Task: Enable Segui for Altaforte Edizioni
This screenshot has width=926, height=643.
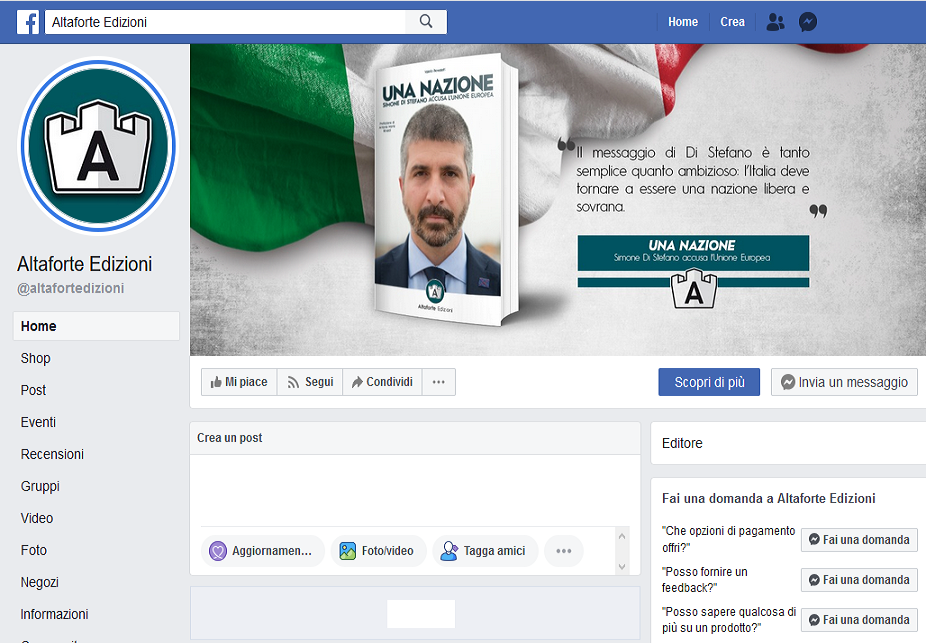Action: pyautogui.click(x=308, y=381)
